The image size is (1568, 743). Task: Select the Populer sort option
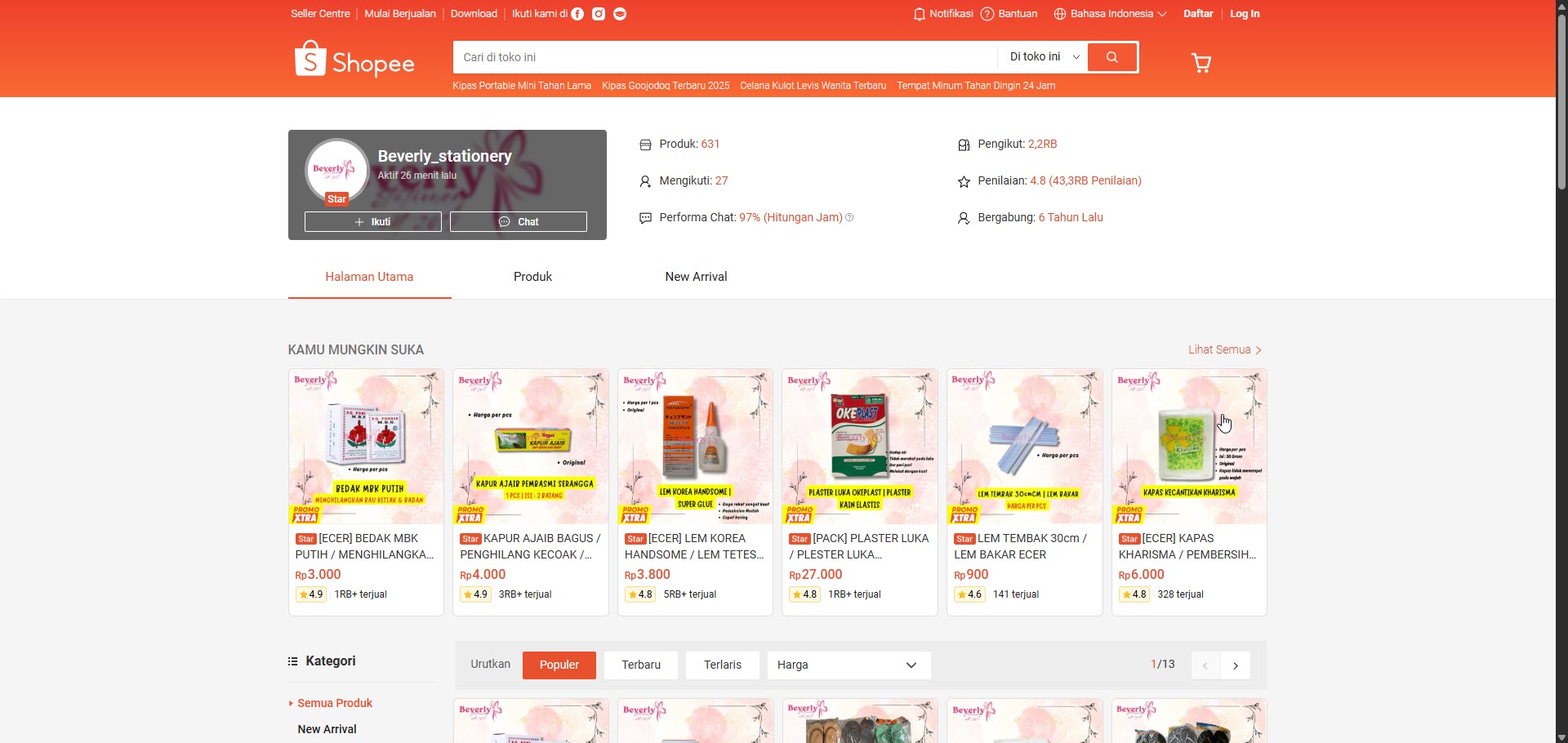[x=559, y=665]
